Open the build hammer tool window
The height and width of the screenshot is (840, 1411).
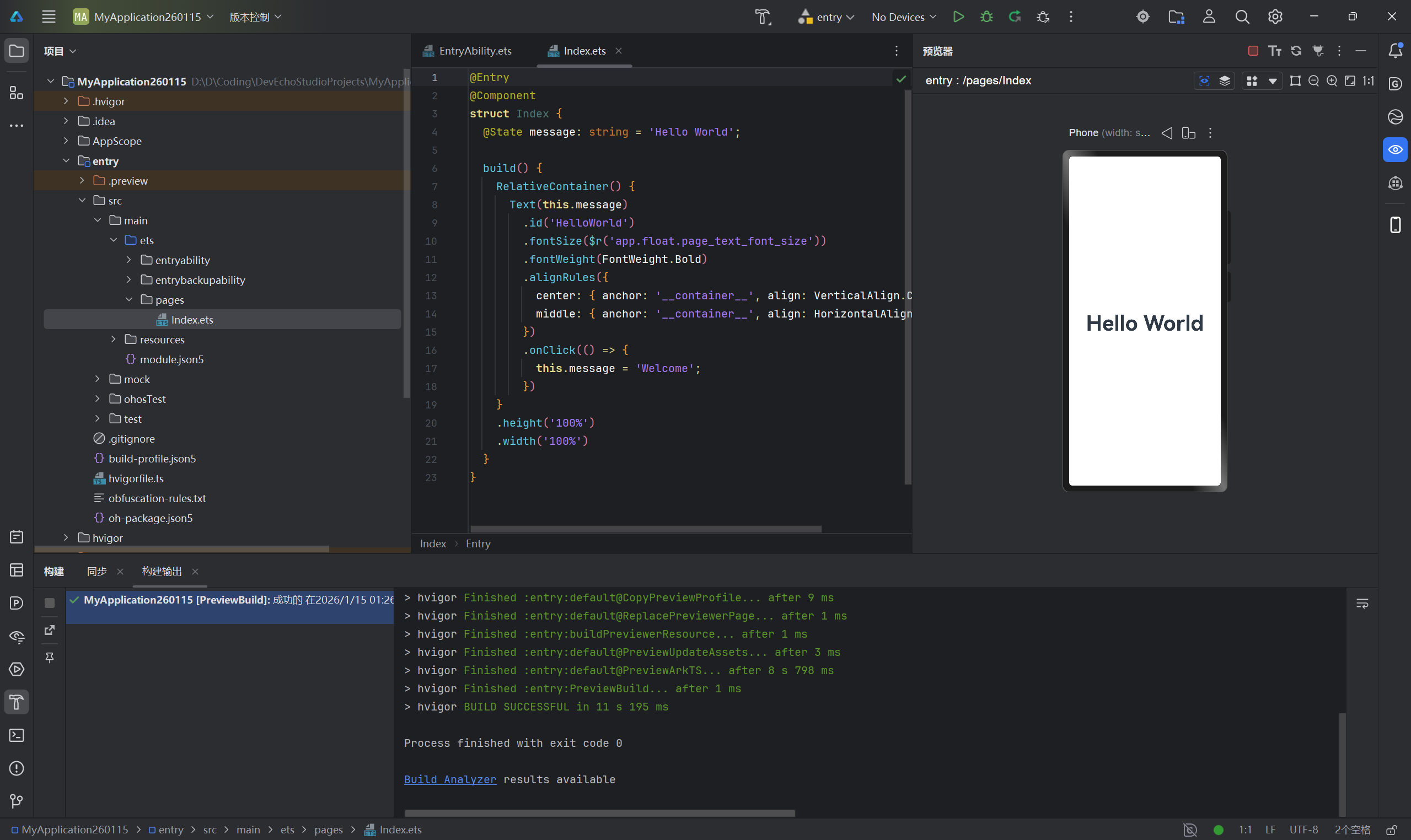(x=17, y=702)
